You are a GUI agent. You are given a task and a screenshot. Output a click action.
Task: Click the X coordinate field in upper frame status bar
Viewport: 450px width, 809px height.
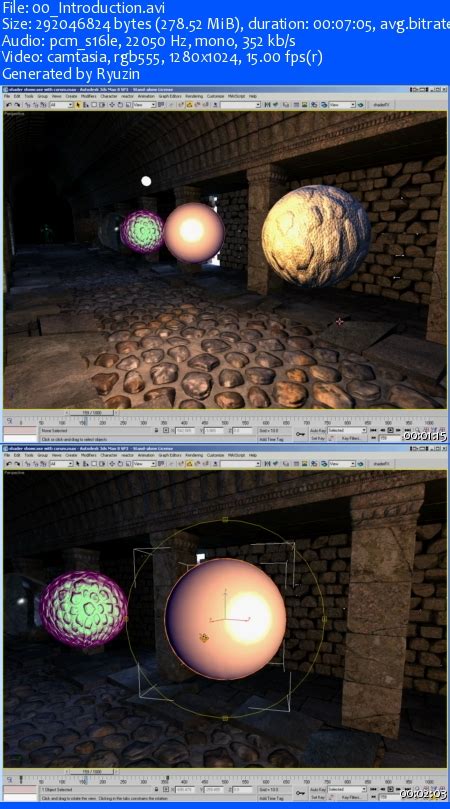click(185, 430)
